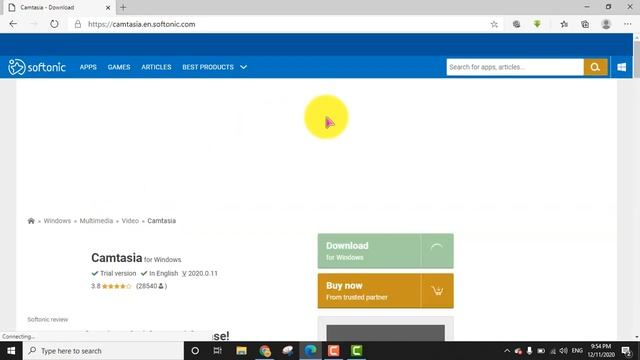The height and width of the screenshot is (360, 640).
Task: Open Task View on the taskbar
Action: click(x=218, y=351)
